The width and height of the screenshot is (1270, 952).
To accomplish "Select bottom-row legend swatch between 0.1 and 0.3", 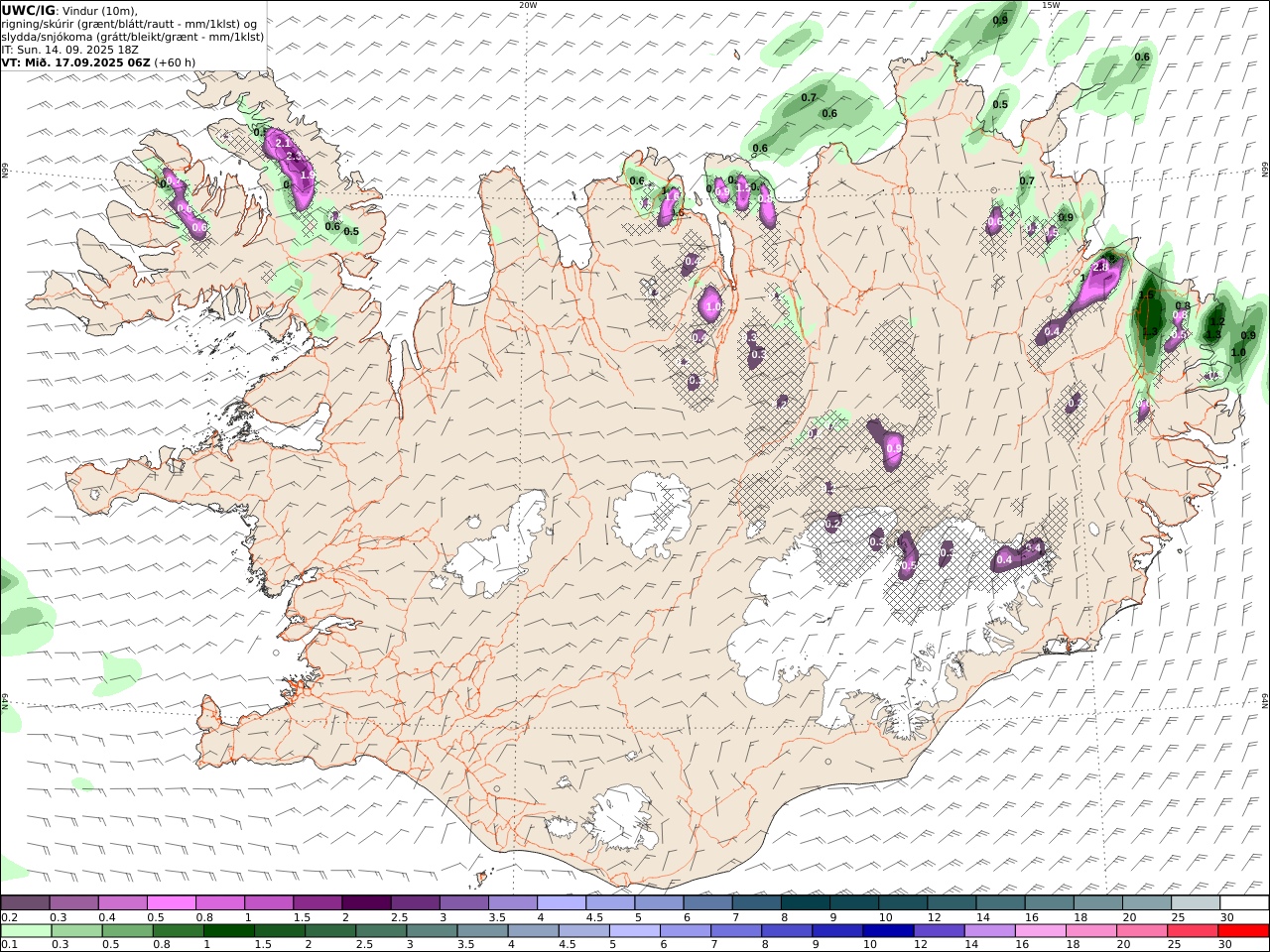I will pos(26,930).
